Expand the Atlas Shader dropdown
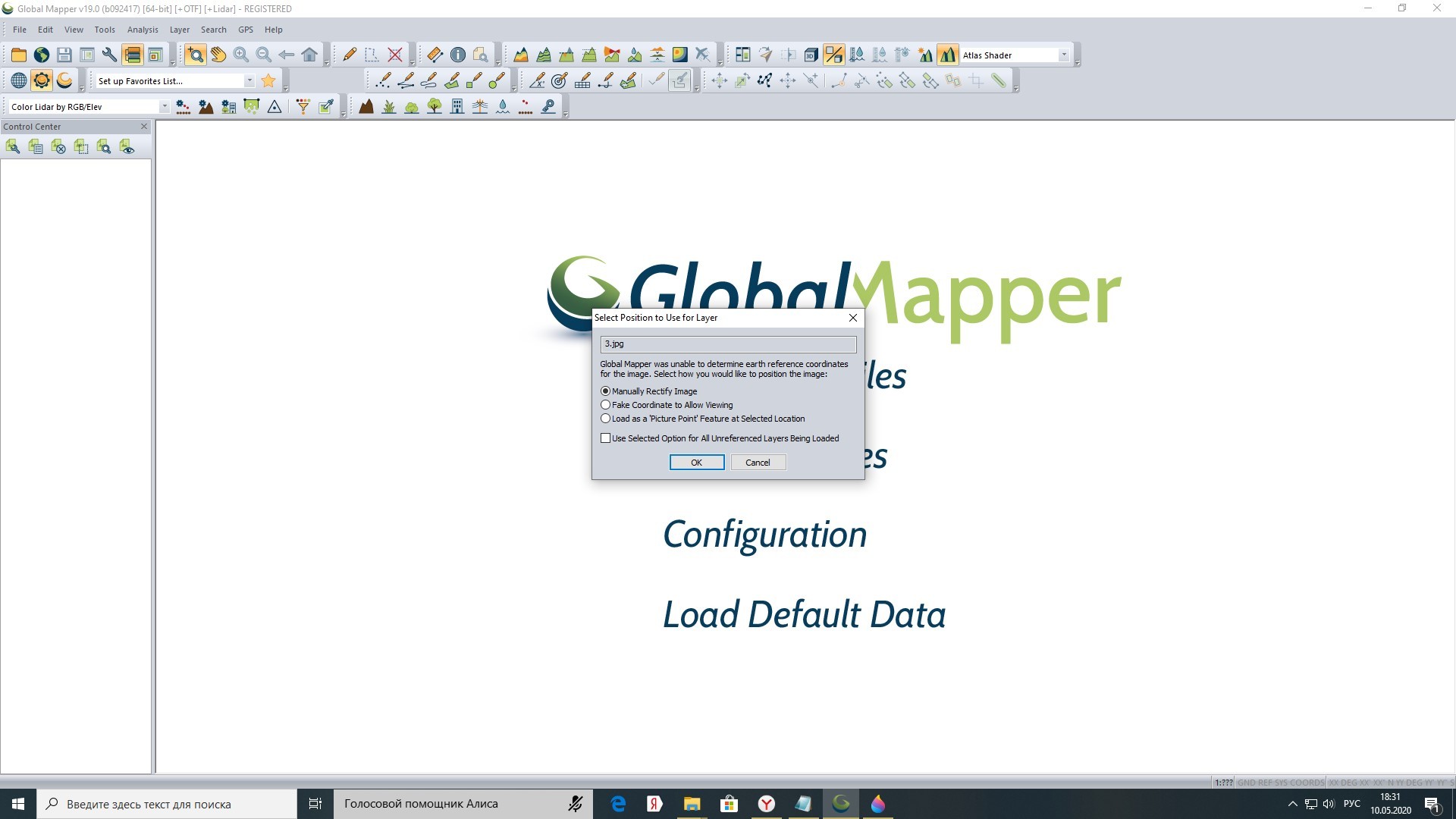Image resolution: width=1456 pixels, height=819 pixels. [x=1064, y=55]
